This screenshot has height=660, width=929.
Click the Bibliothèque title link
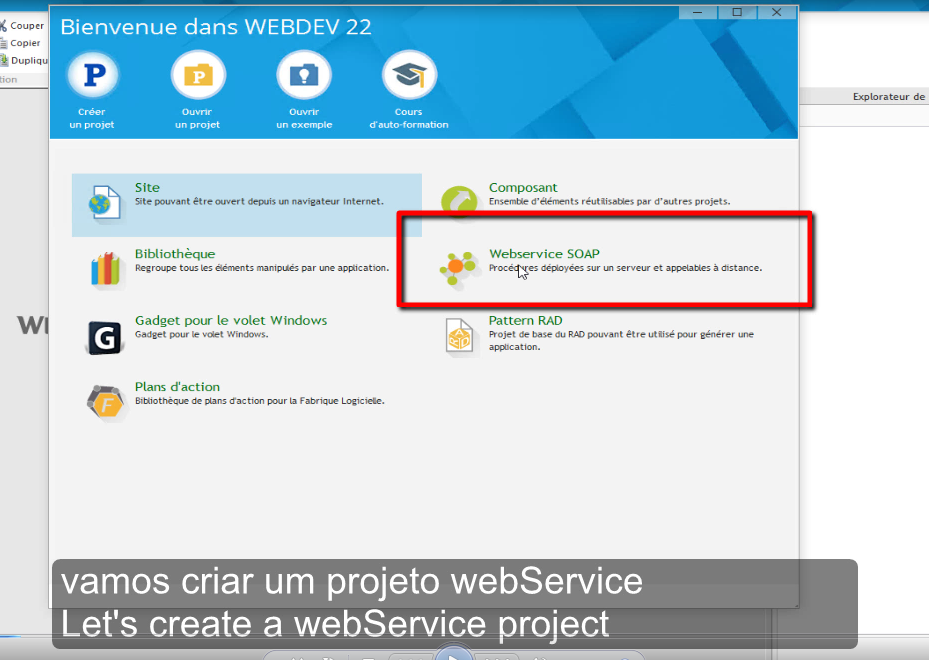coord(175,254)
